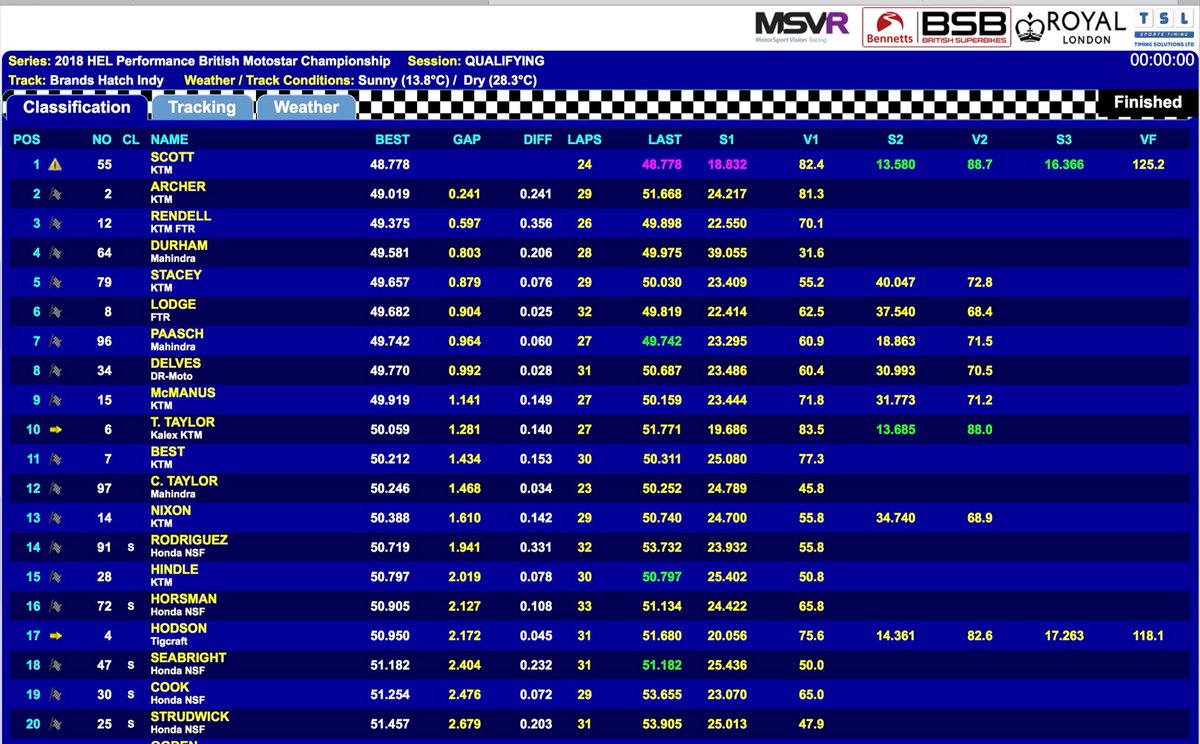1200x744 pixels.
Task: Select rider name DURHAM
Action: 179,246
